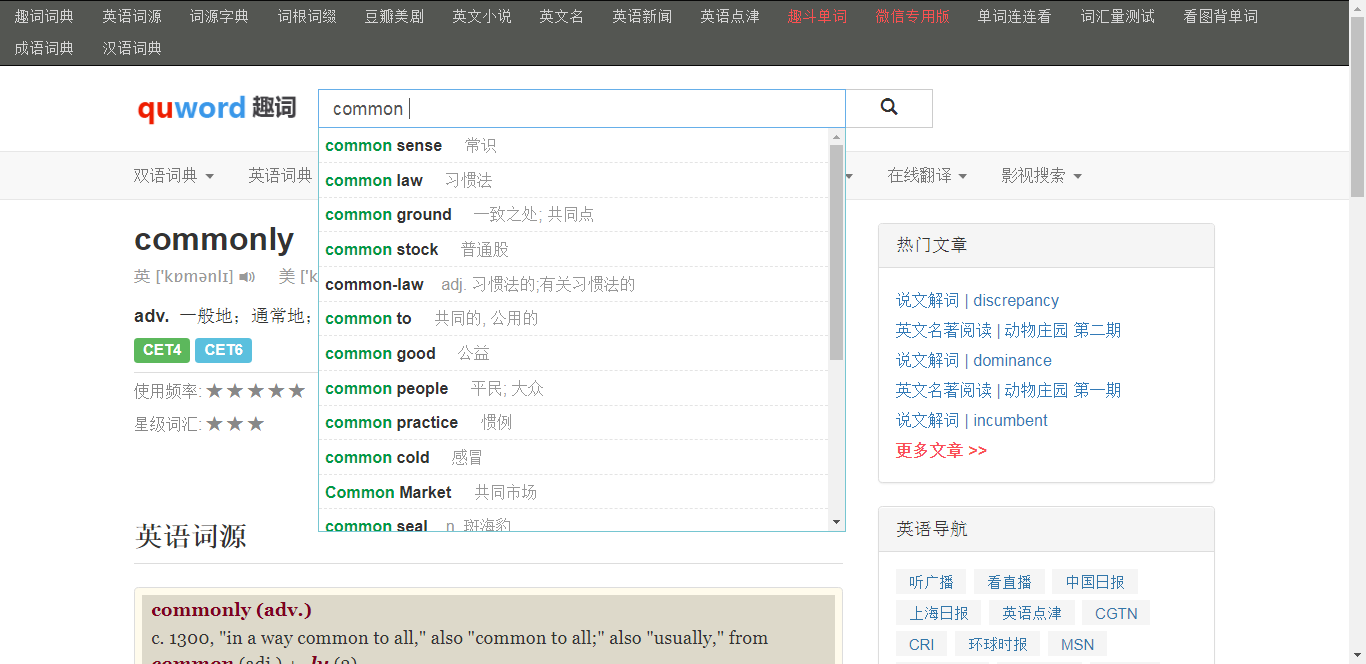Open 英文名 in top bar
Image resolution: width=1366 pixels, height=664 pixels.
pos(562,16)
